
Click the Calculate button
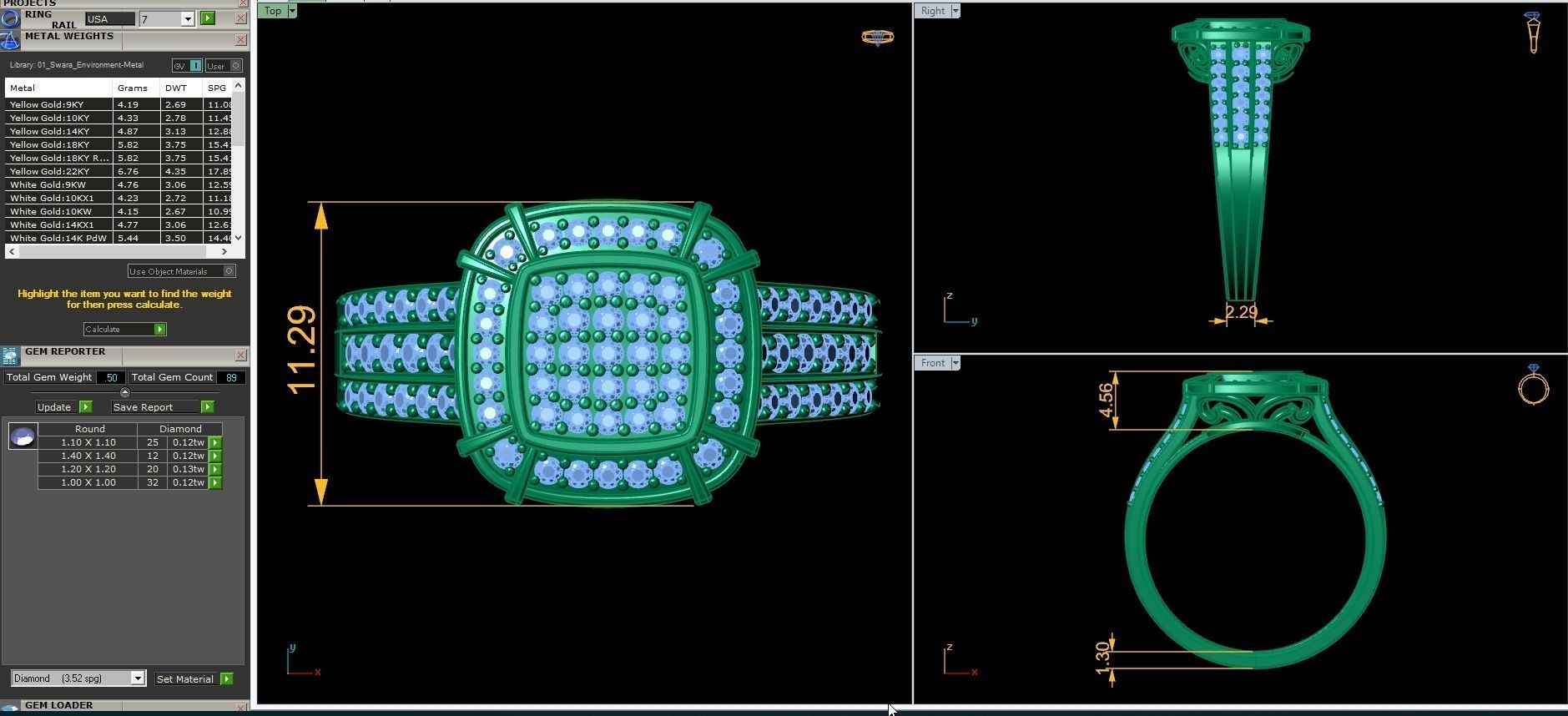click(x=125, y=330)
